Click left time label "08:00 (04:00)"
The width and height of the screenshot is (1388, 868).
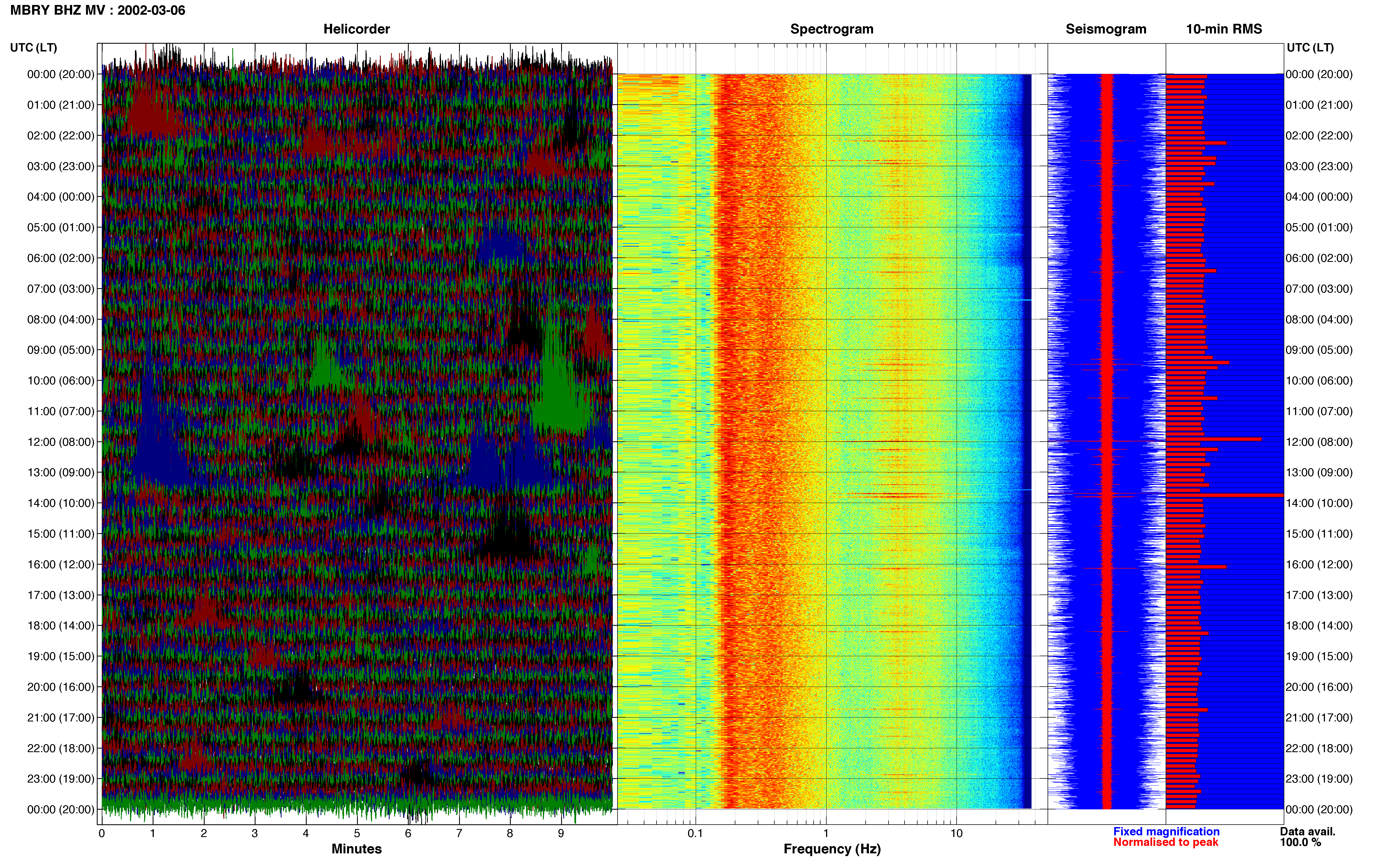click(x=61, y=319)
